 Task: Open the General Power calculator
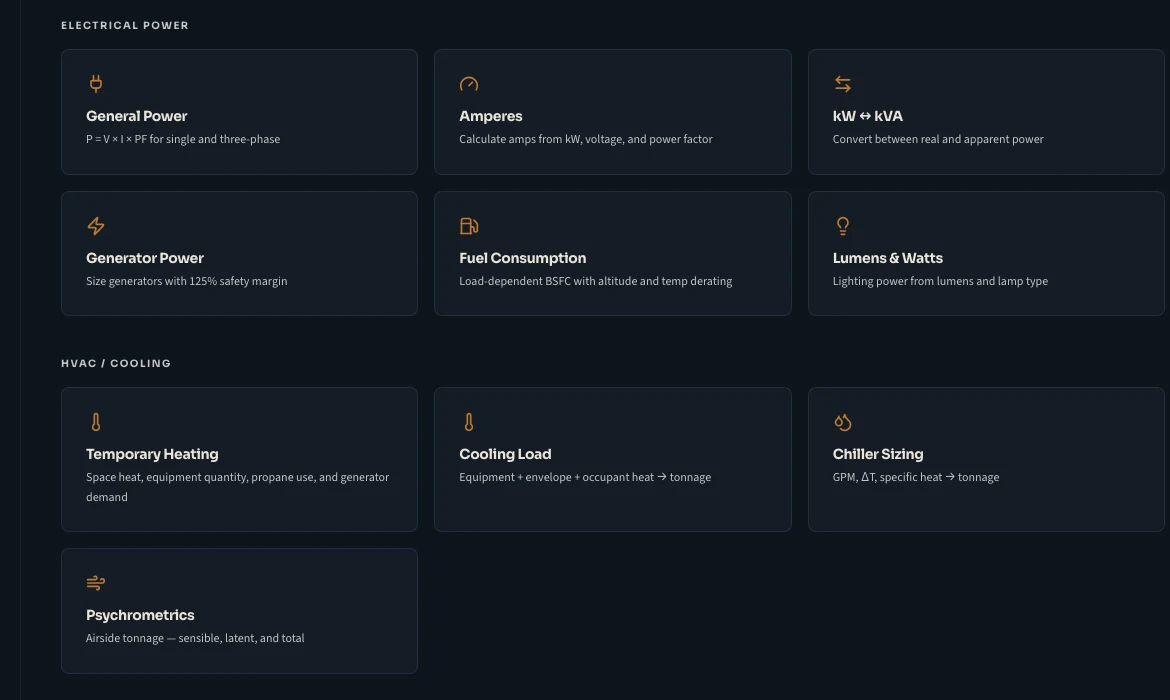point(240,112)
